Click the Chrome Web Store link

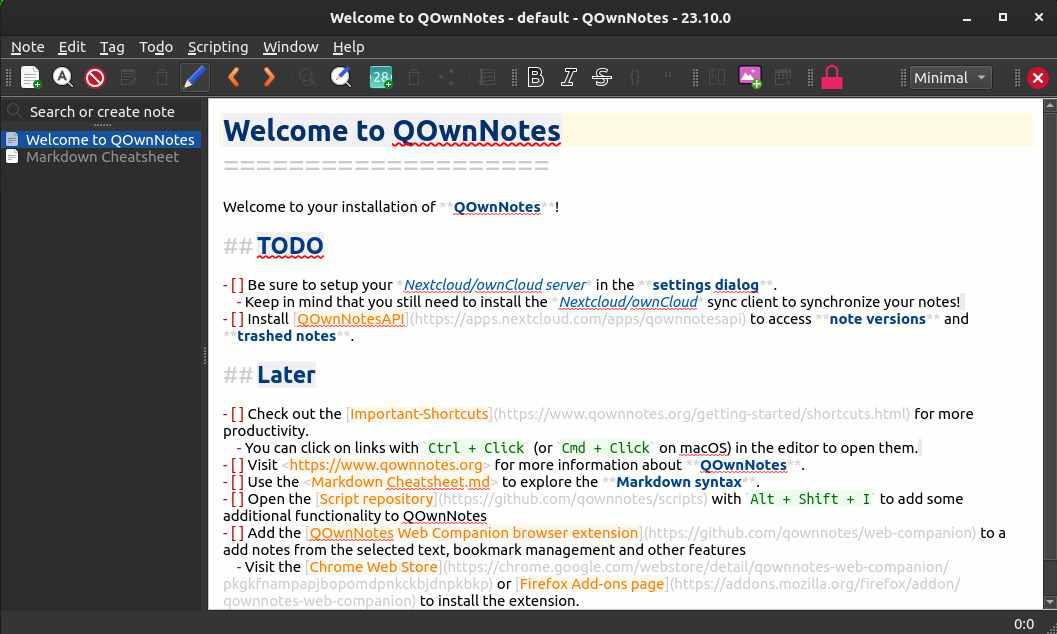(373, 567)
